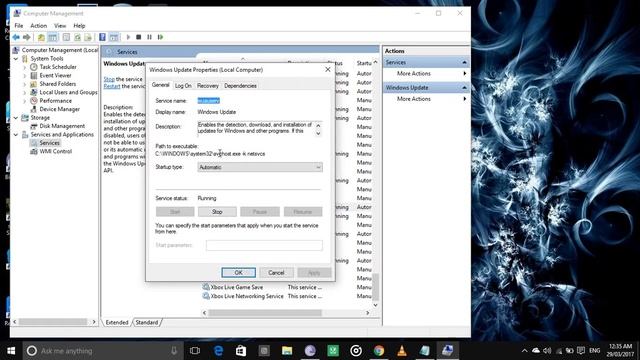The image size is (640, 360).
Task: Select Shared Folders in the tree
Action: pos(58,84)
